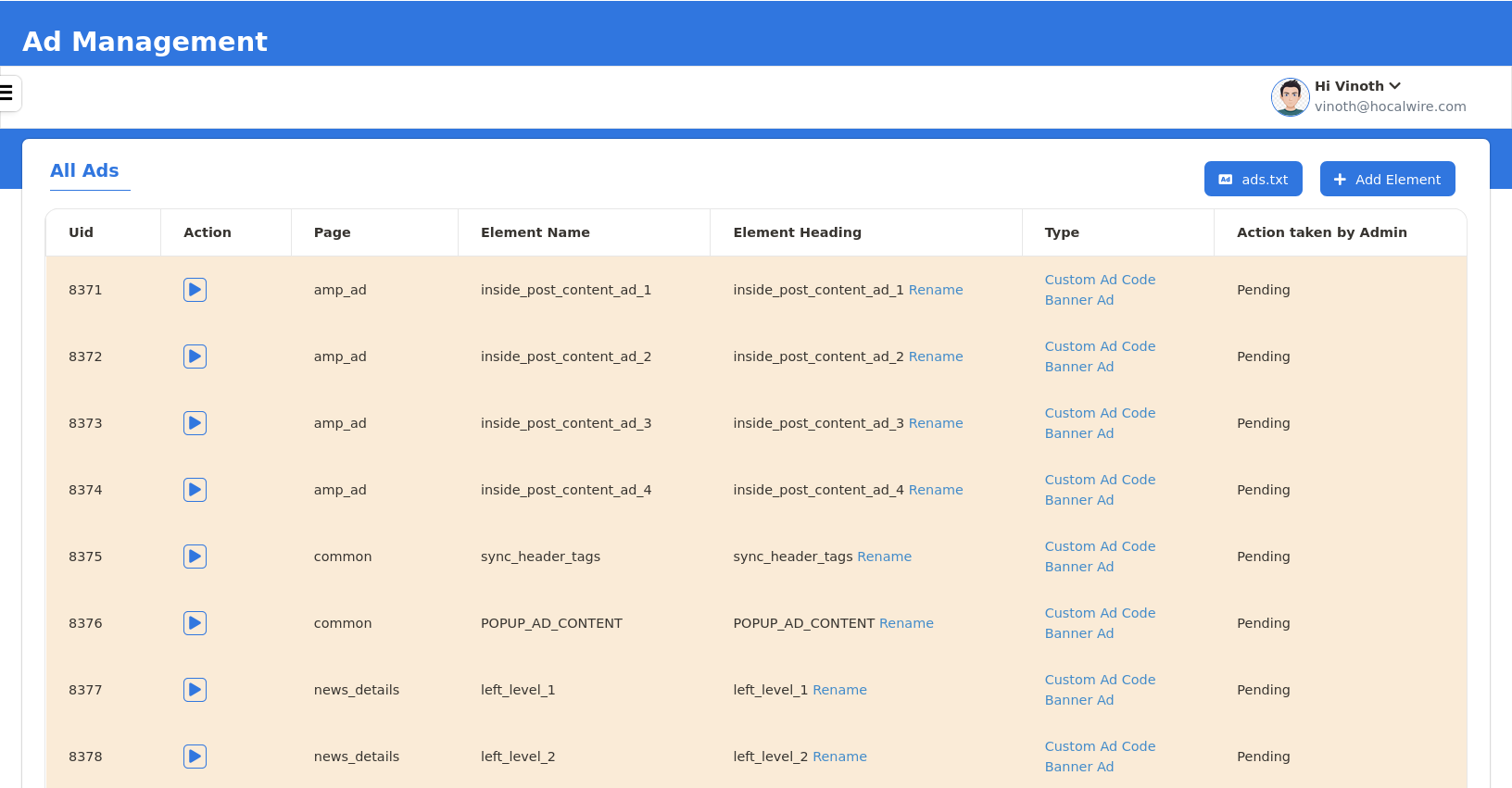This screenshot has width=1512, height=788.
Task: Rename inside_post_content_ad_1 element heading
Action: 935,290
